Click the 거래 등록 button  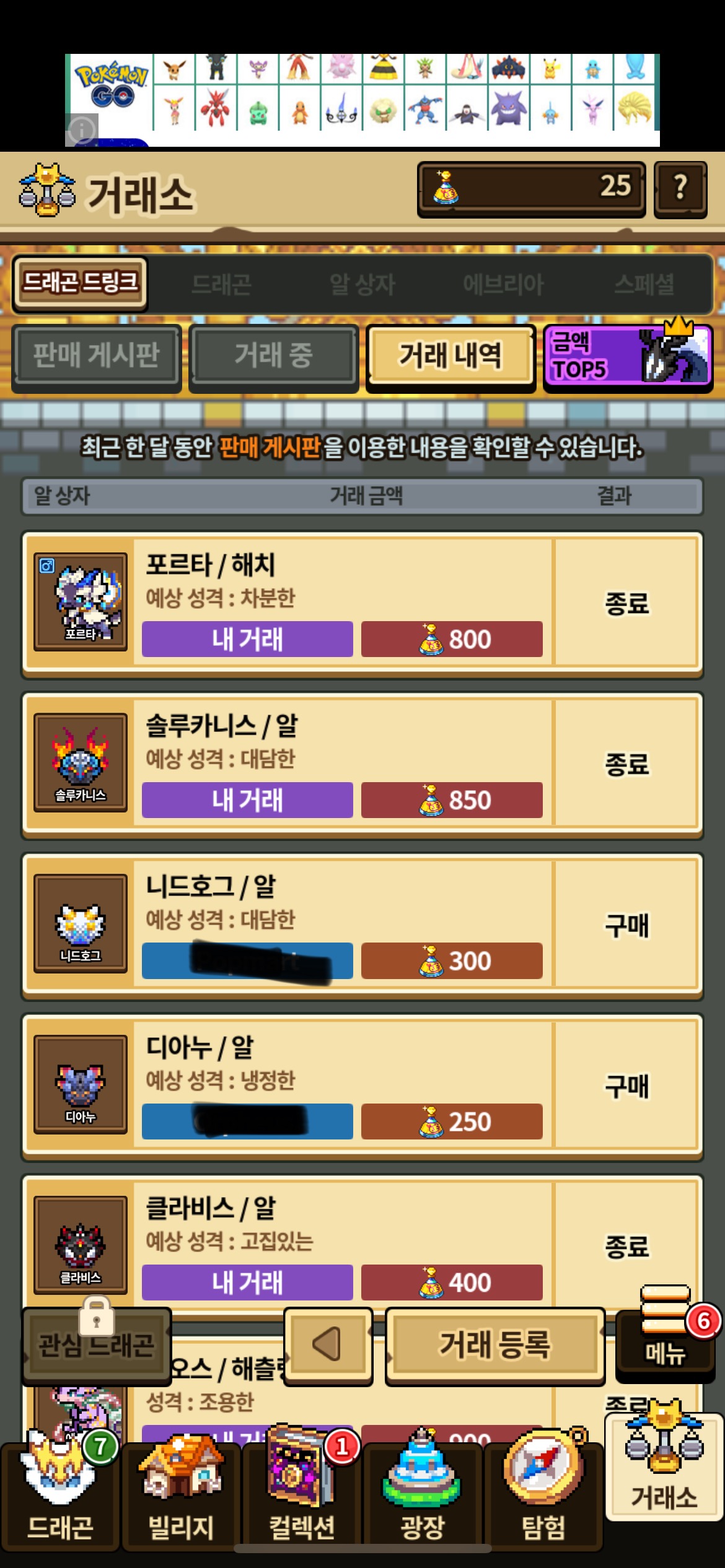tap(494, 1344)
